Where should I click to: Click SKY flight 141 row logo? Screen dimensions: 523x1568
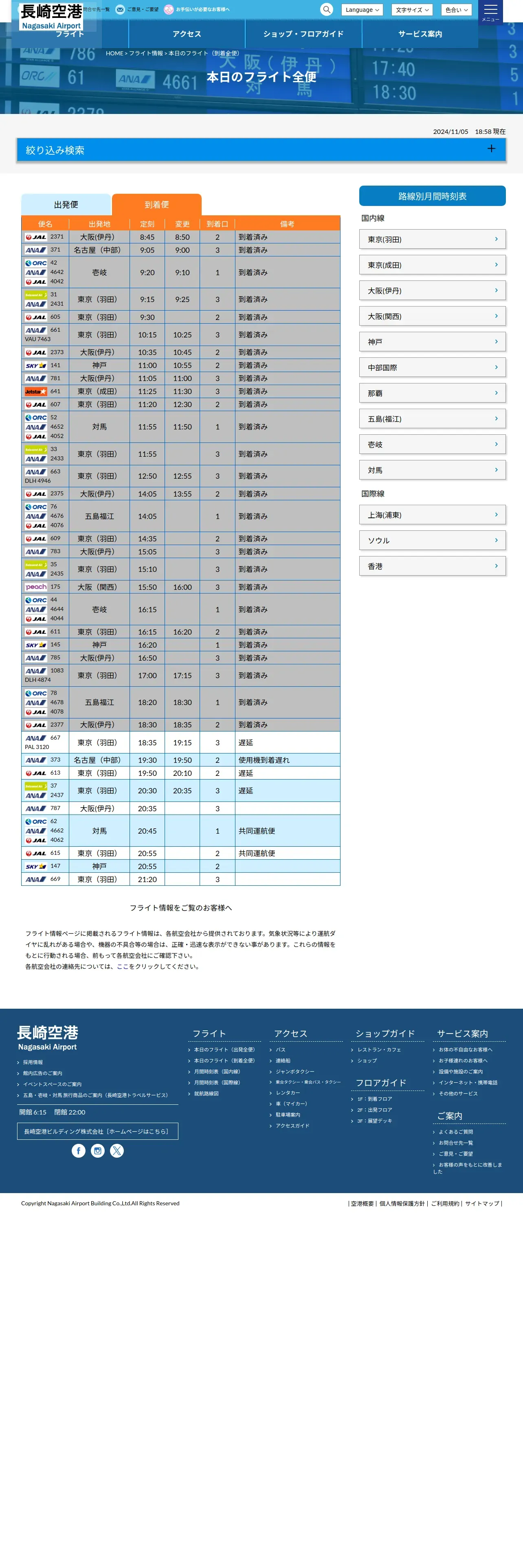coord(36,365)
